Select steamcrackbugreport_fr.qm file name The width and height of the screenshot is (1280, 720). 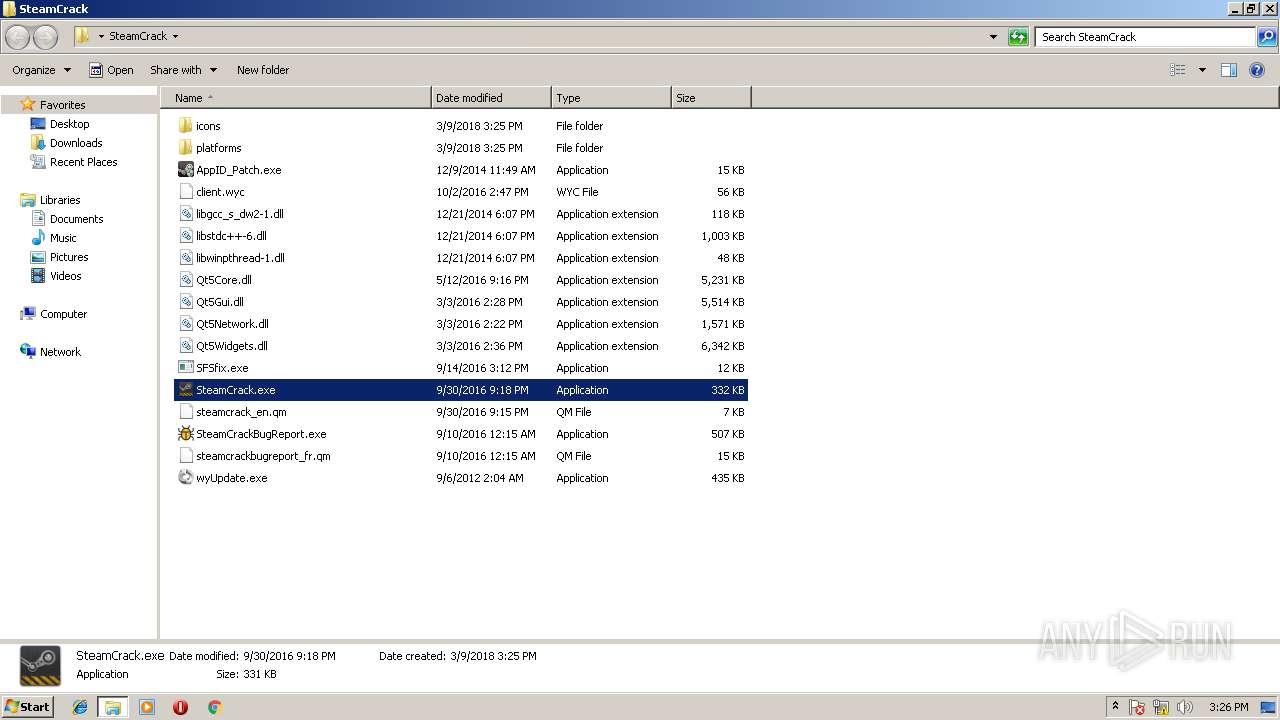[x=263, y=456]
